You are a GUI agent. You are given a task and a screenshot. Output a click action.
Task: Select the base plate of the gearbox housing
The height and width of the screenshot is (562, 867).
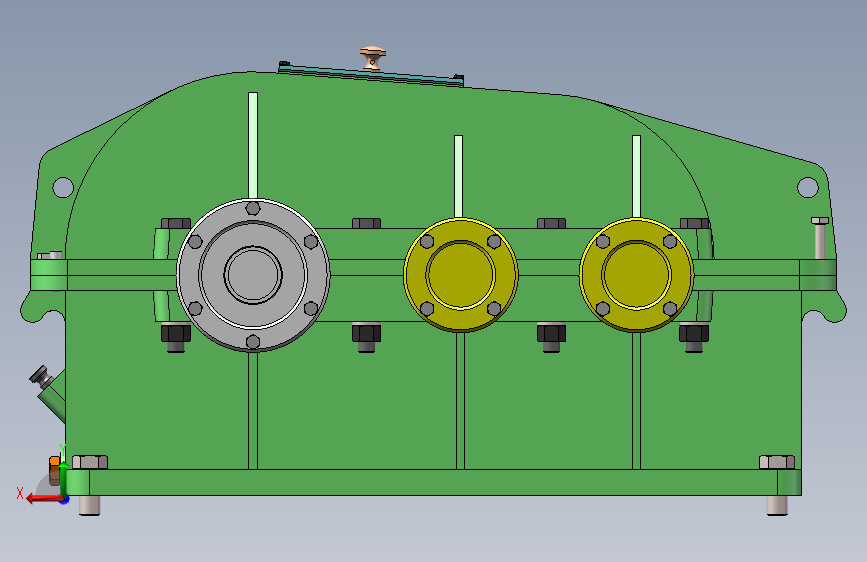434,482
